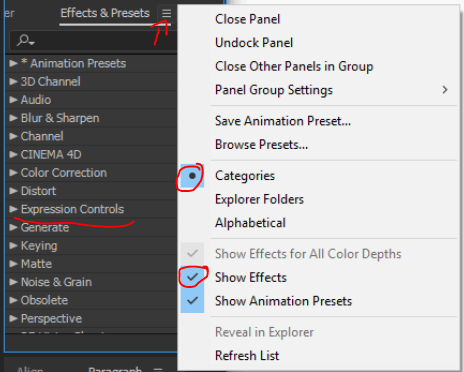The image size is (464, 372).
Task: Open Browse Presets… entry
Action: tap(261, 145)
